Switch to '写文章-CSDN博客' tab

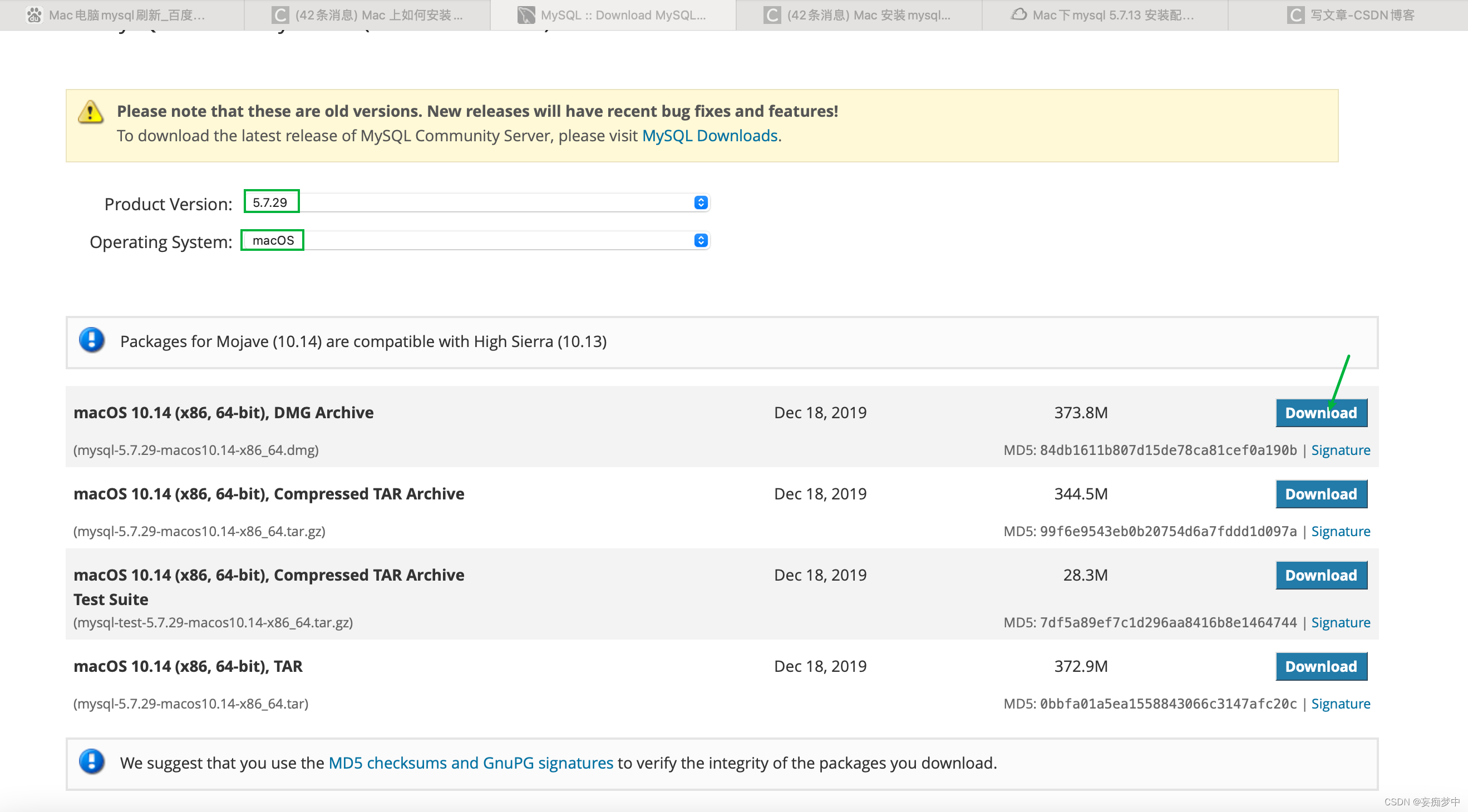(x=1348, y=15)
